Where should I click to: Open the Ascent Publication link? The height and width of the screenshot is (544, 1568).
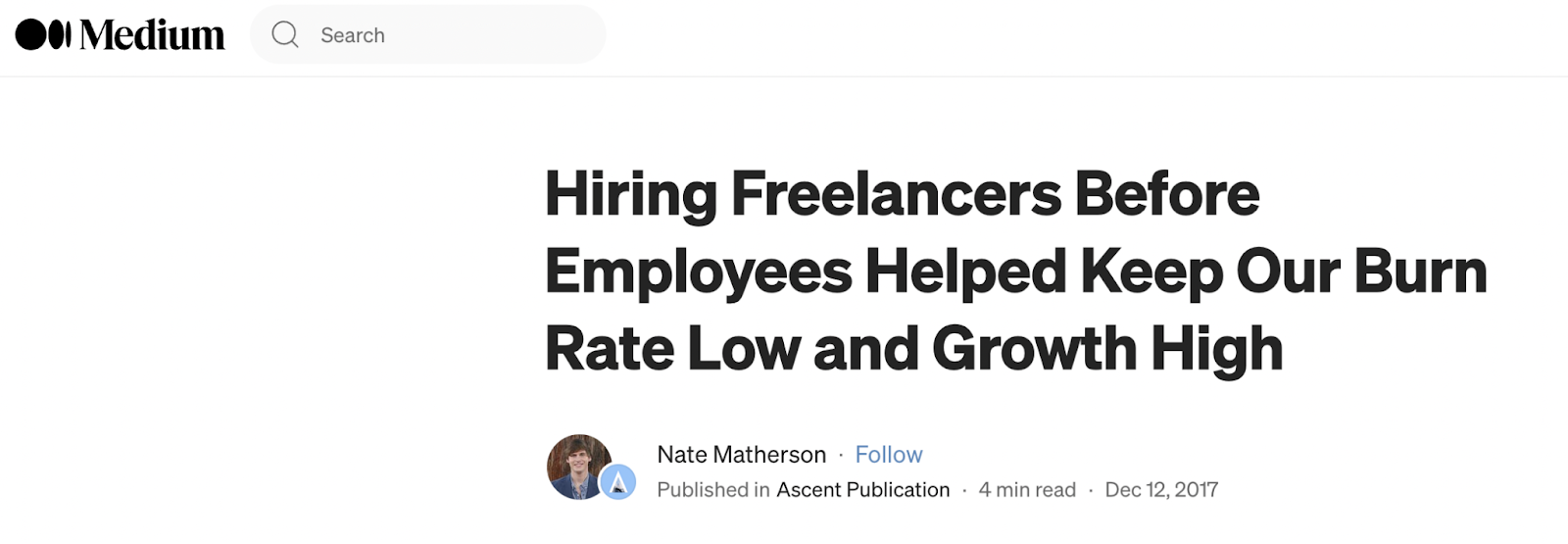pyautogui.click(x=862, y=490)
